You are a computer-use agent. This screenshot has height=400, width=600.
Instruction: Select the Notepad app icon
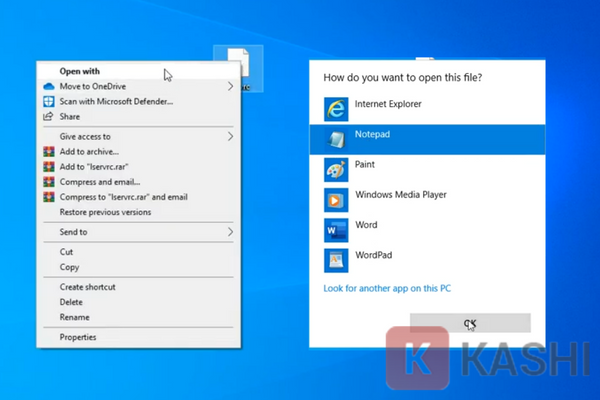pyautogui.click(x=333, y=136)
